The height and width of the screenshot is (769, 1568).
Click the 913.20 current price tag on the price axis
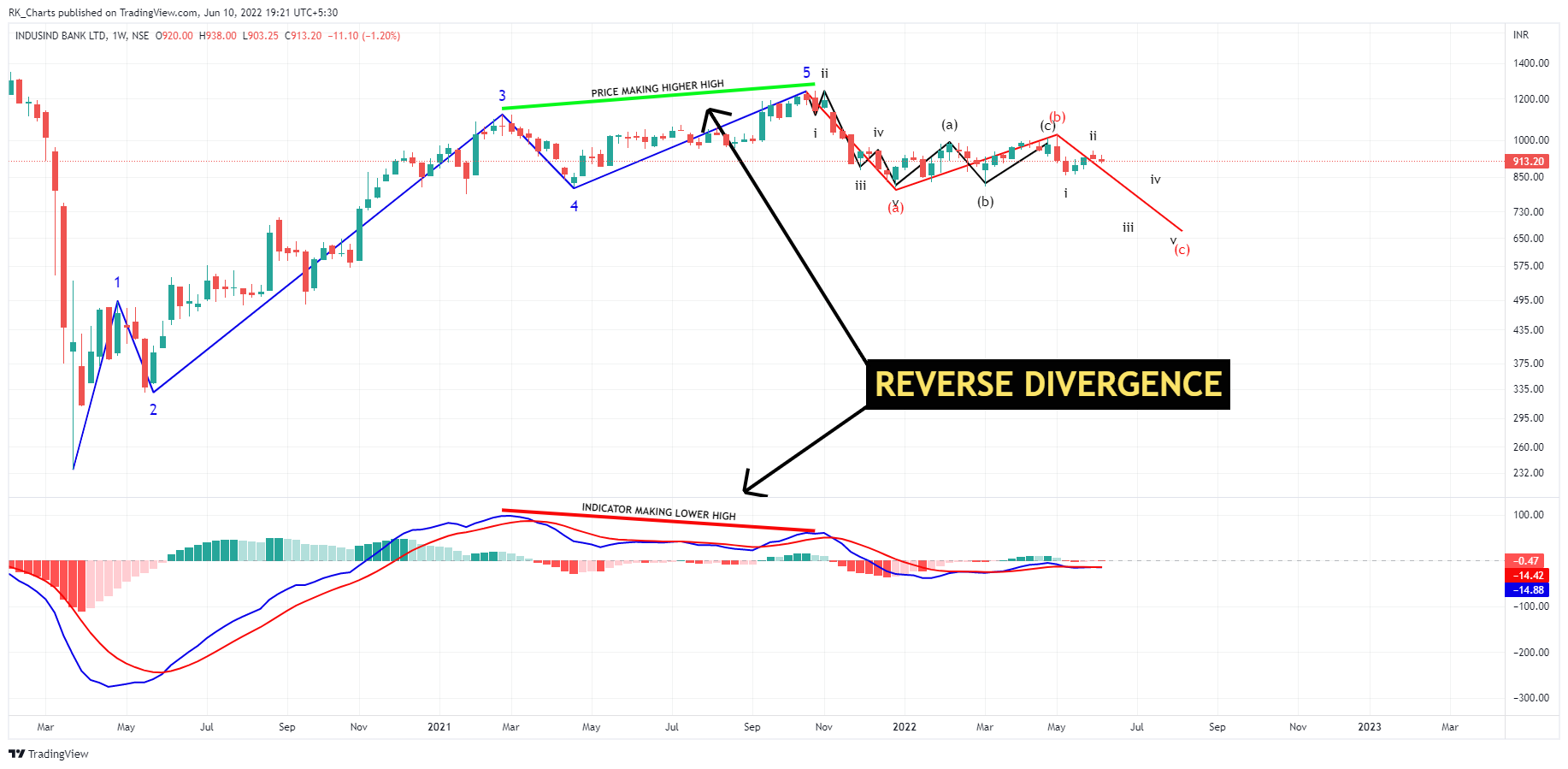1528,162
